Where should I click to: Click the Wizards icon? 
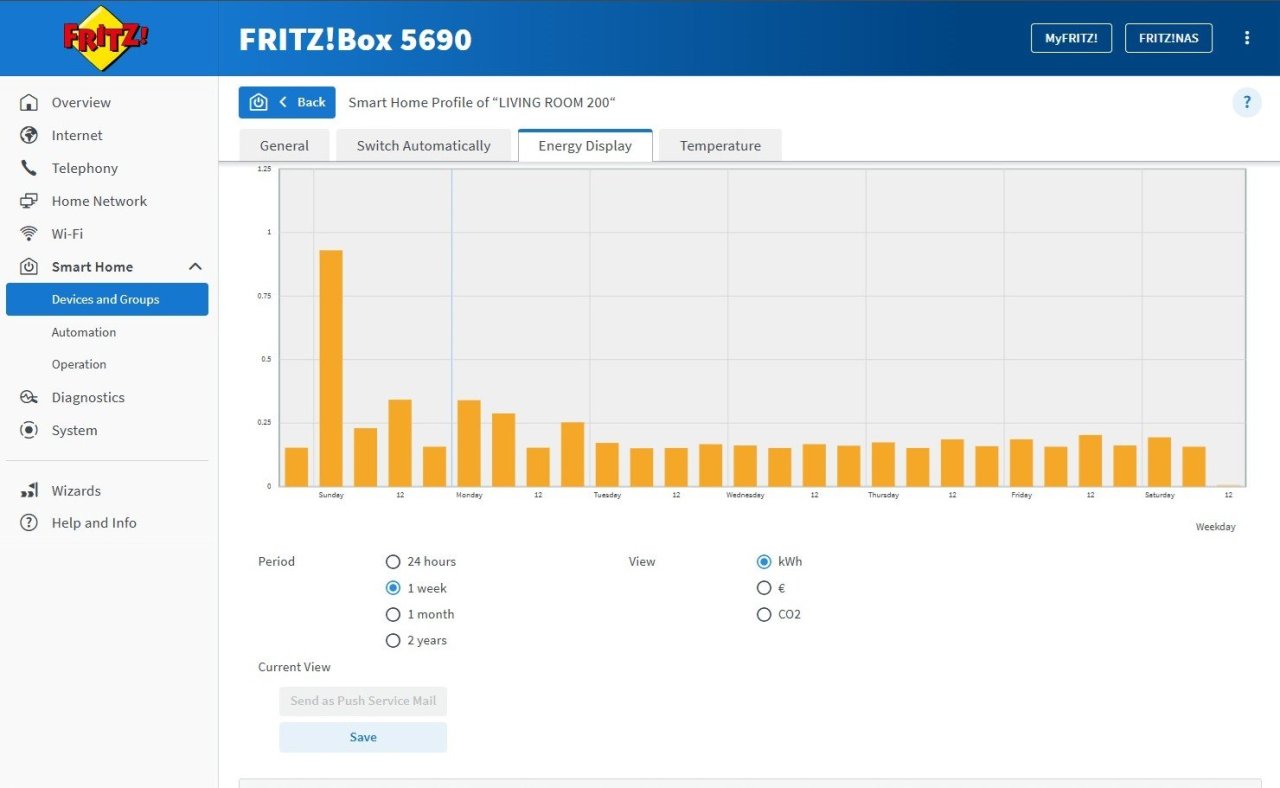coord(29,491)
